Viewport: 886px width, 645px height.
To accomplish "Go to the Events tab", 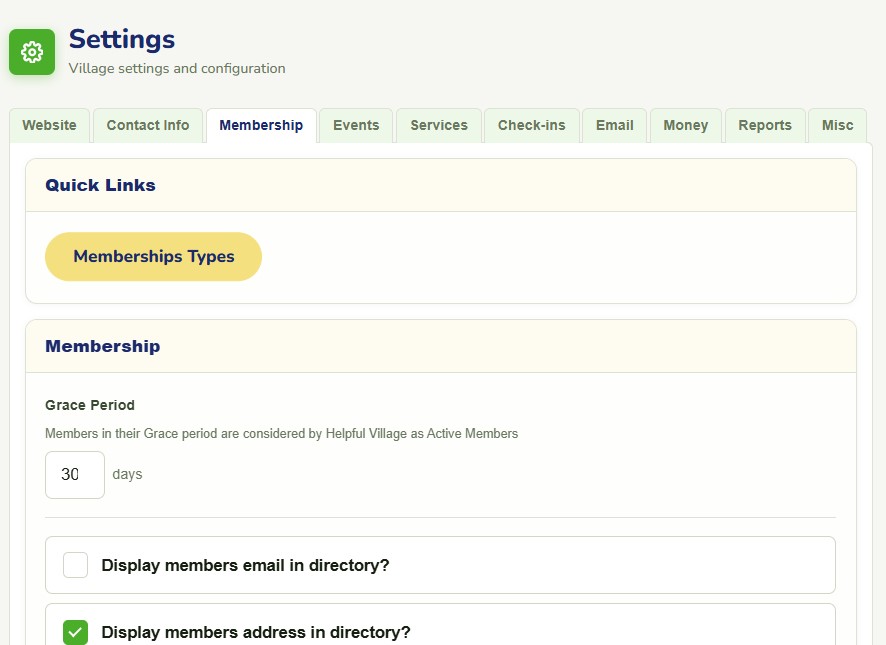I will [356, 125].
